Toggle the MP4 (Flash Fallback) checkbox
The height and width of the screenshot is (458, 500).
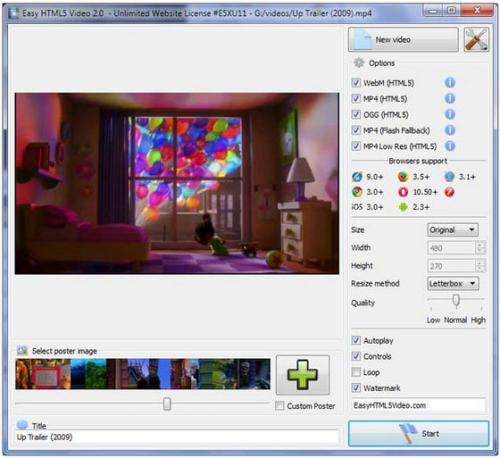click(x=356, y=130)
